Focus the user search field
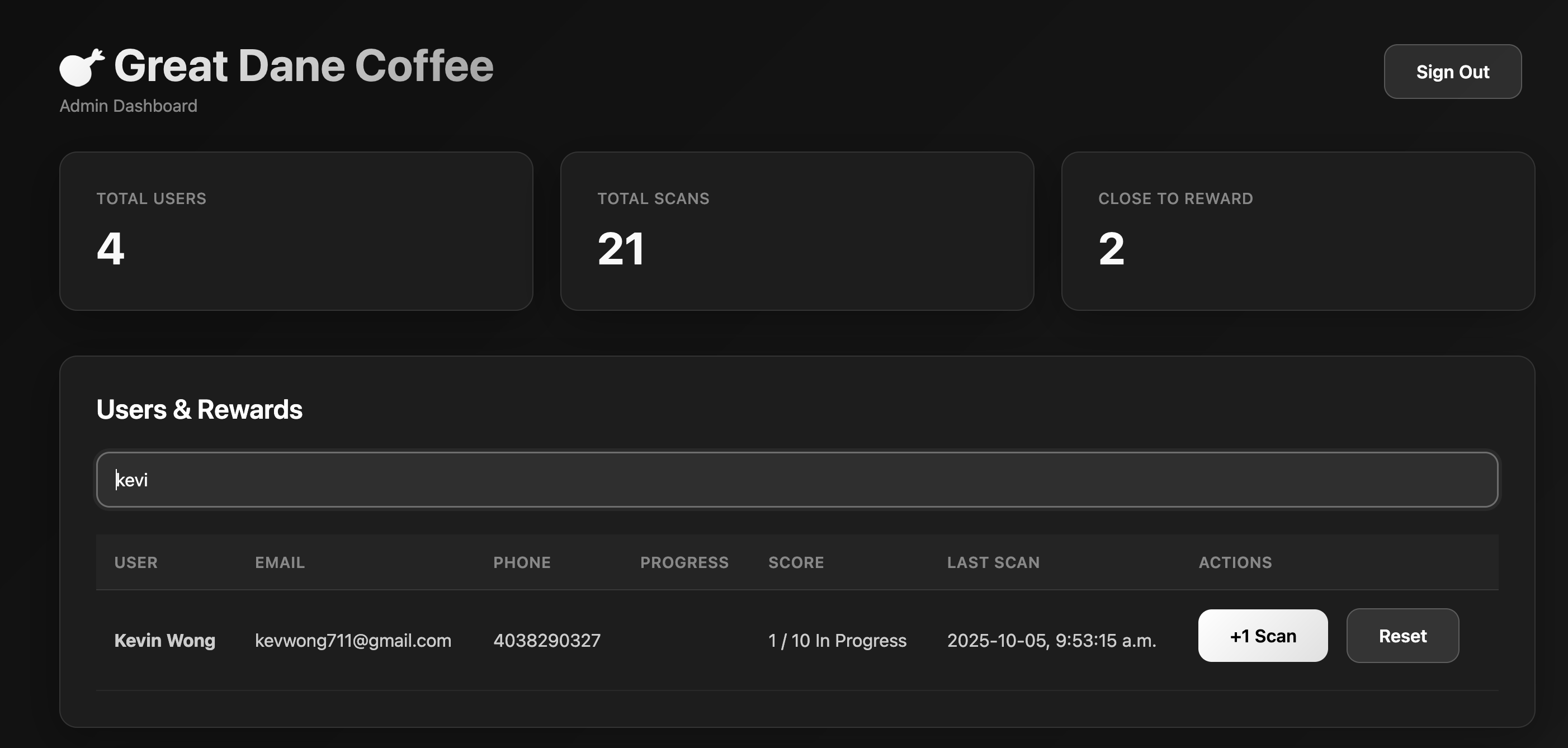 (x=796, y=480)
